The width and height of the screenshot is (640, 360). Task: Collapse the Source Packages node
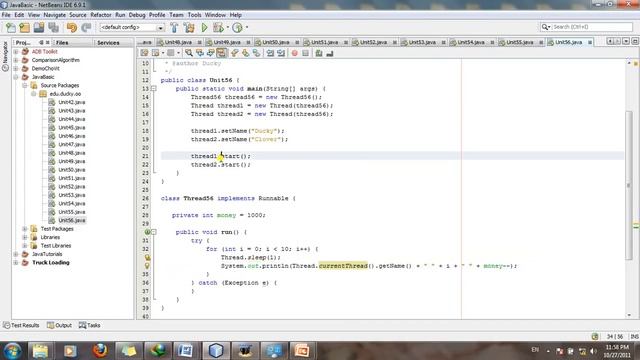pos(24,85)
